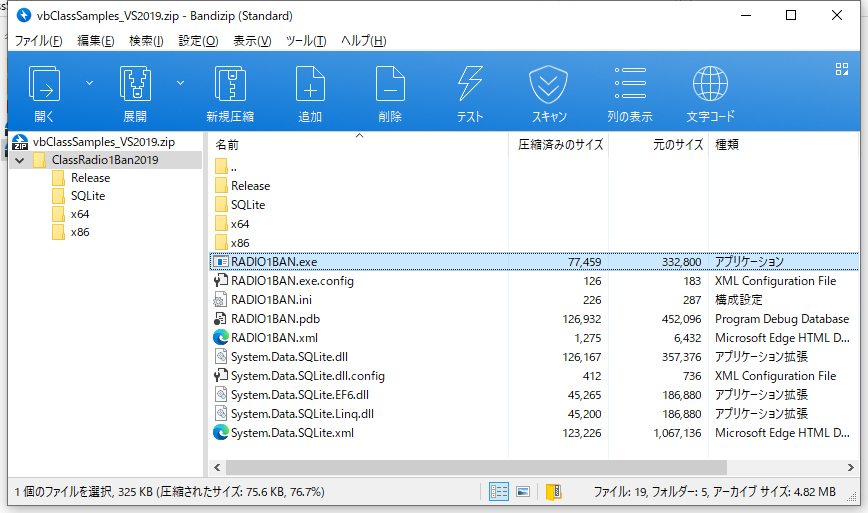Select the parent '..' folder entry
This screenshot has width=868, height=513.
coord(234,167)
